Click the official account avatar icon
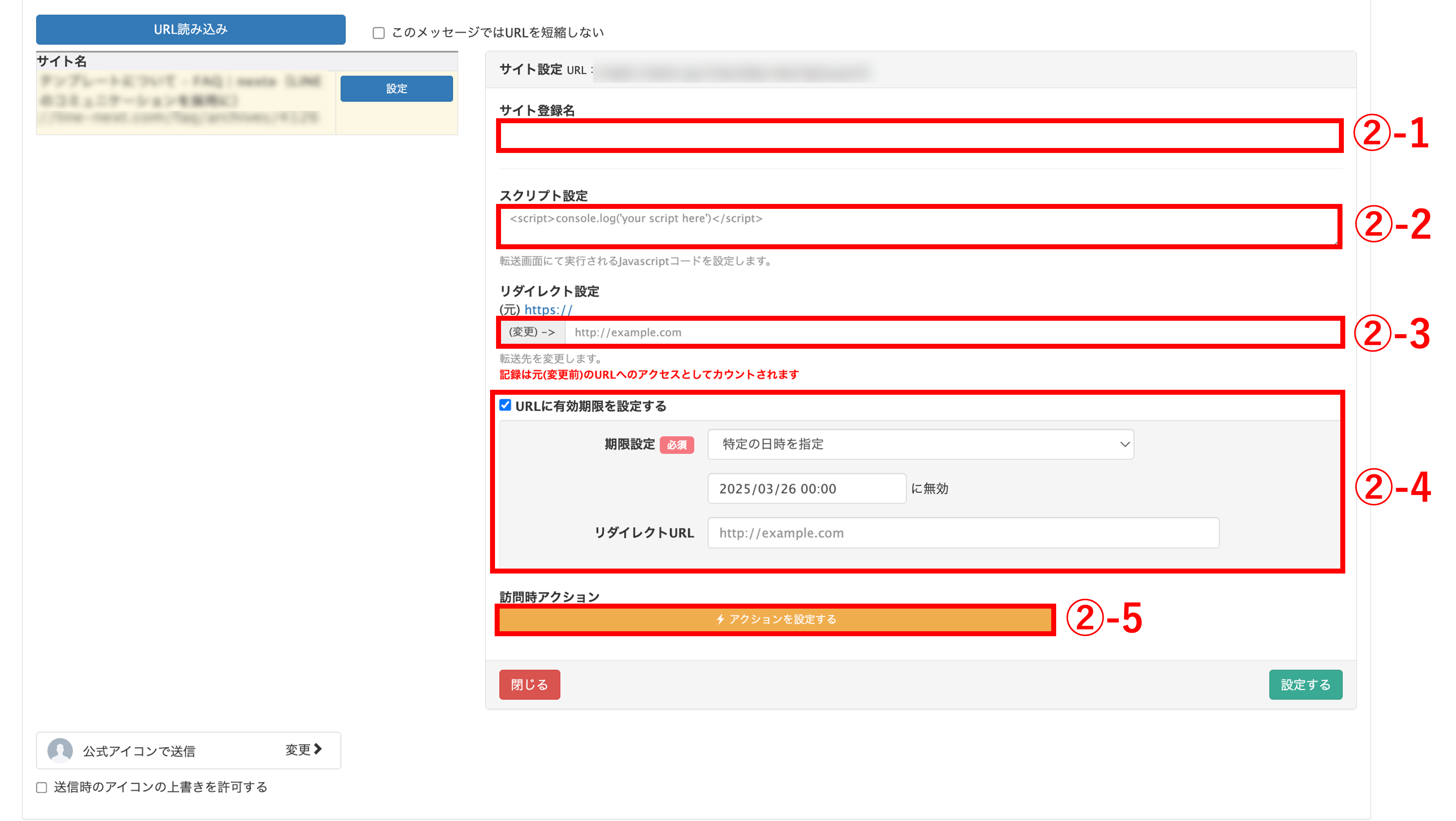The height and width of the screenshot is (821, 1456). (60, 750)
